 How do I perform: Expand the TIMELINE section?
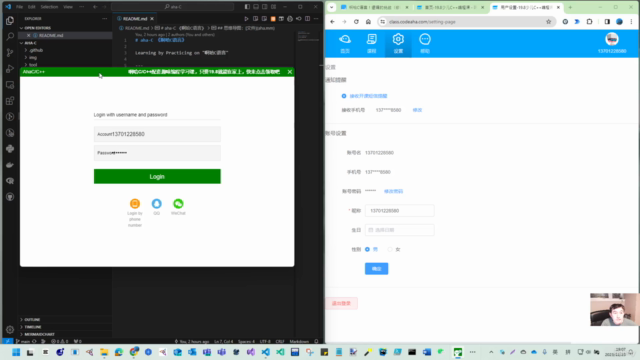pos(33,327)
